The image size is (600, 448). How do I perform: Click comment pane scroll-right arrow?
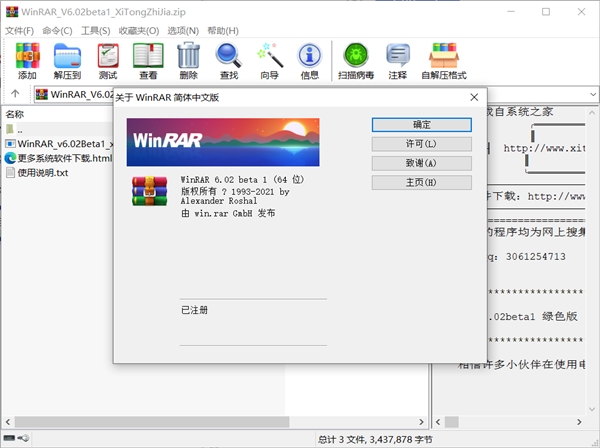pos(579,422)
